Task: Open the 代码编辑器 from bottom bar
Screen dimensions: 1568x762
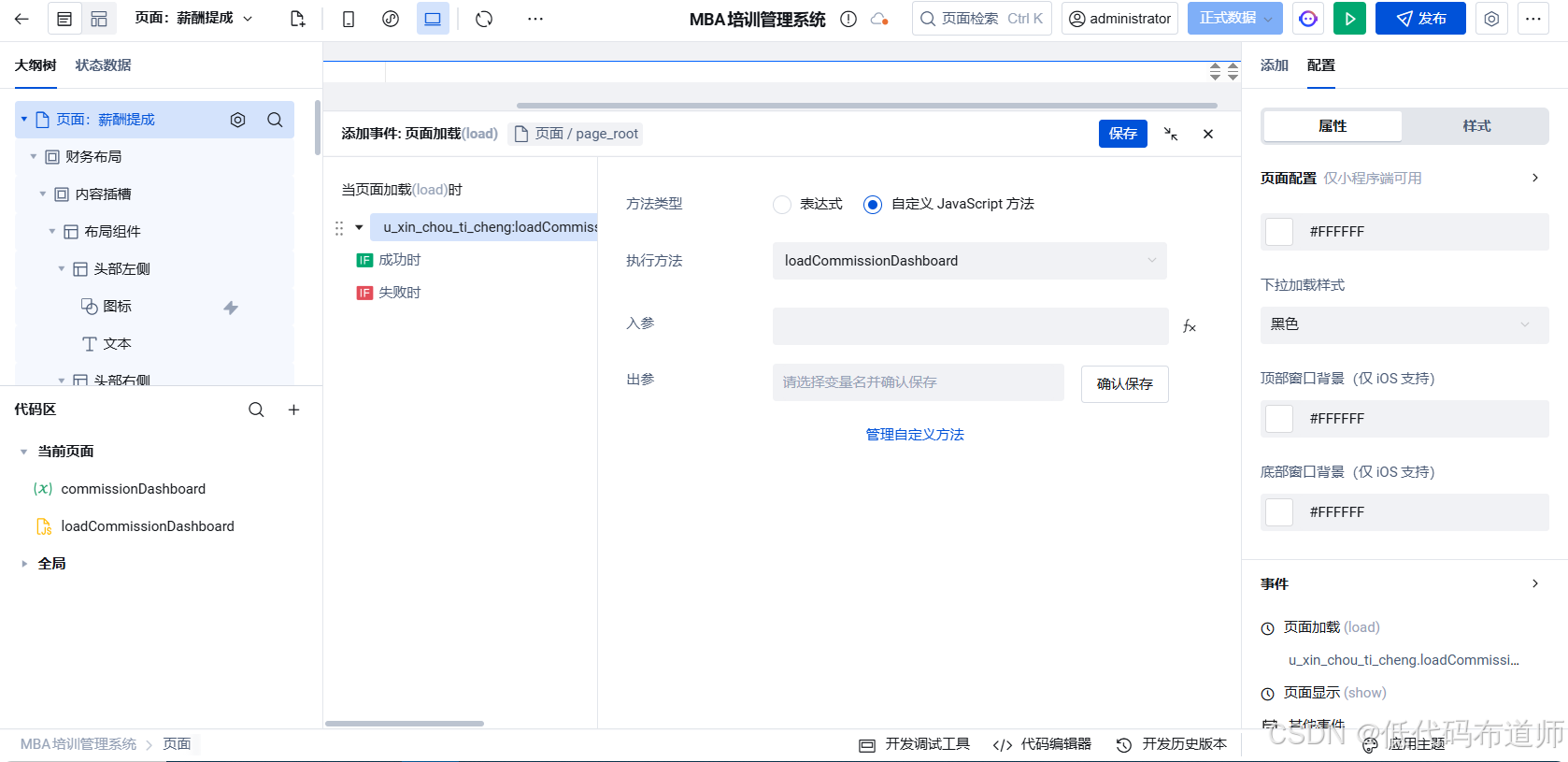Action: tap(1043, 744)
